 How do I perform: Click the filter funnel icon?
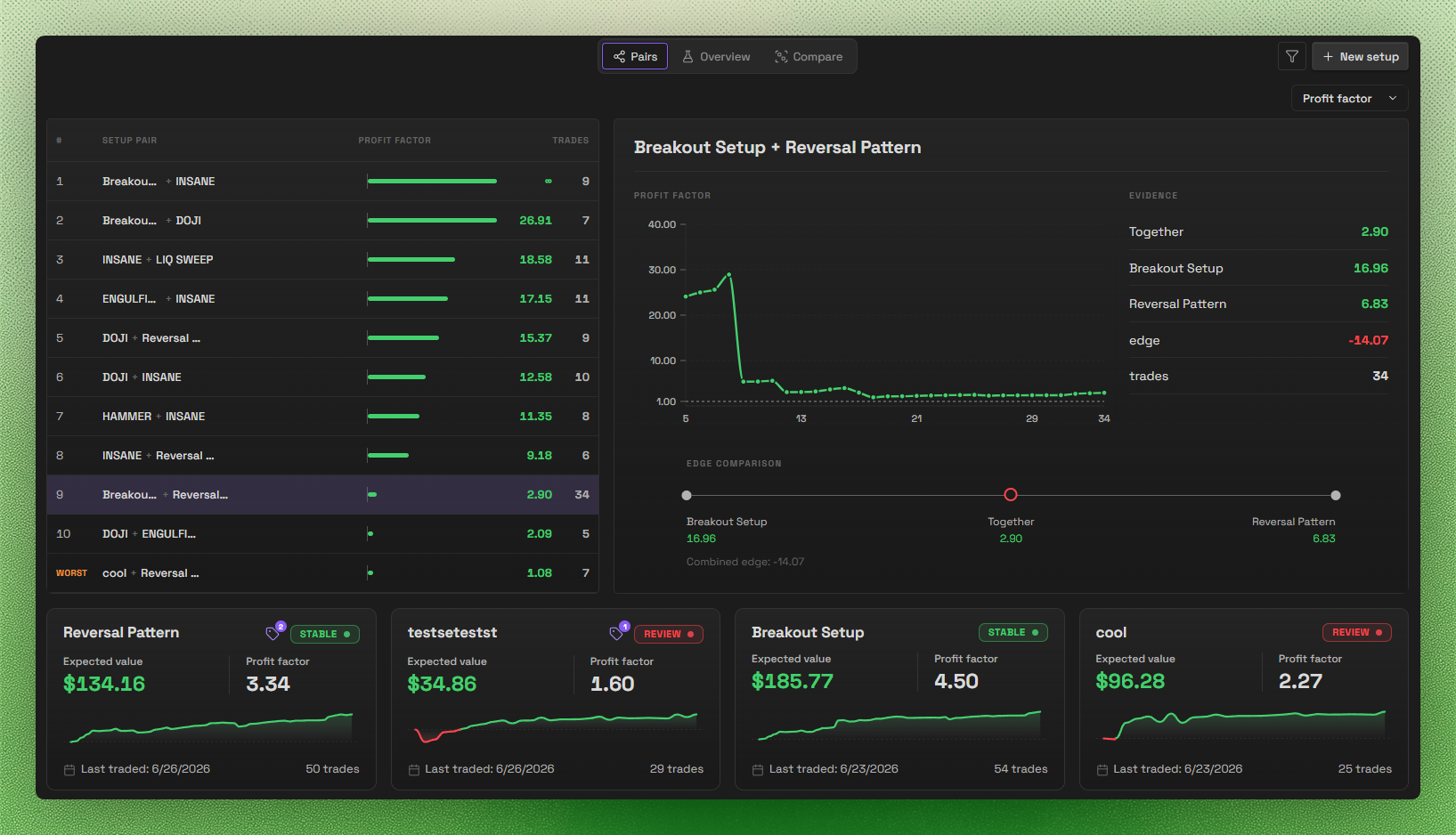click(1291, 56)
